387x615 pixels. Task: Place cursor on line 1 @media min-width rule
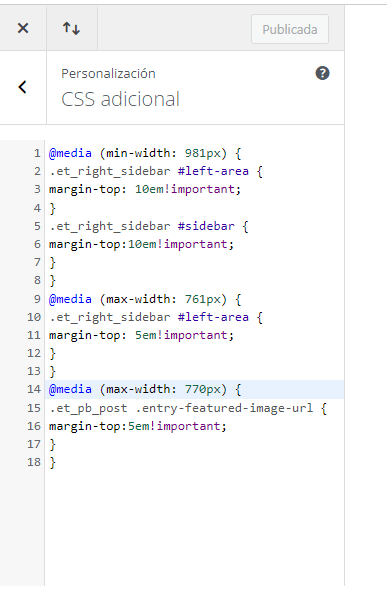point(145,153)
